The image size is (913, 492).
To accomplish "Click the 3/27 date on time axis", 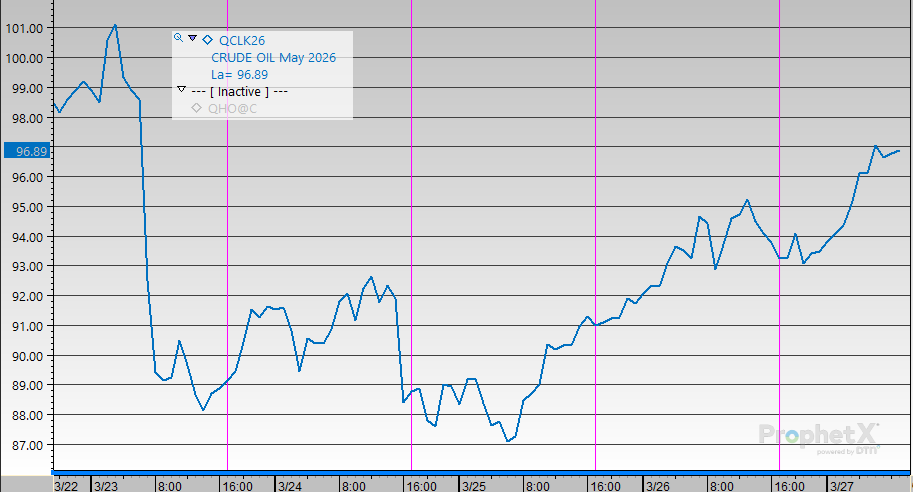I will 841,485.
